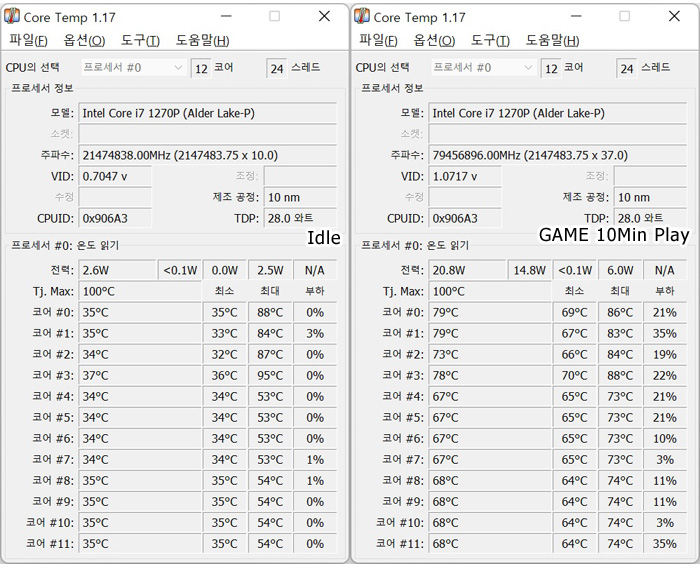This screenshot has width=700, height=568.
Task: Click 코어 #1 load 3% in left window
Action: point(315,334)
